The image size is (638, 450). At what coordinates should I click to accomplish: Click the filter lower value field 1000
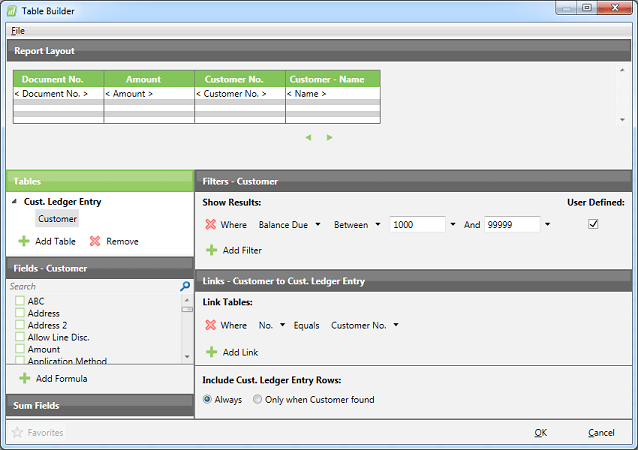[x=417, y=224]
